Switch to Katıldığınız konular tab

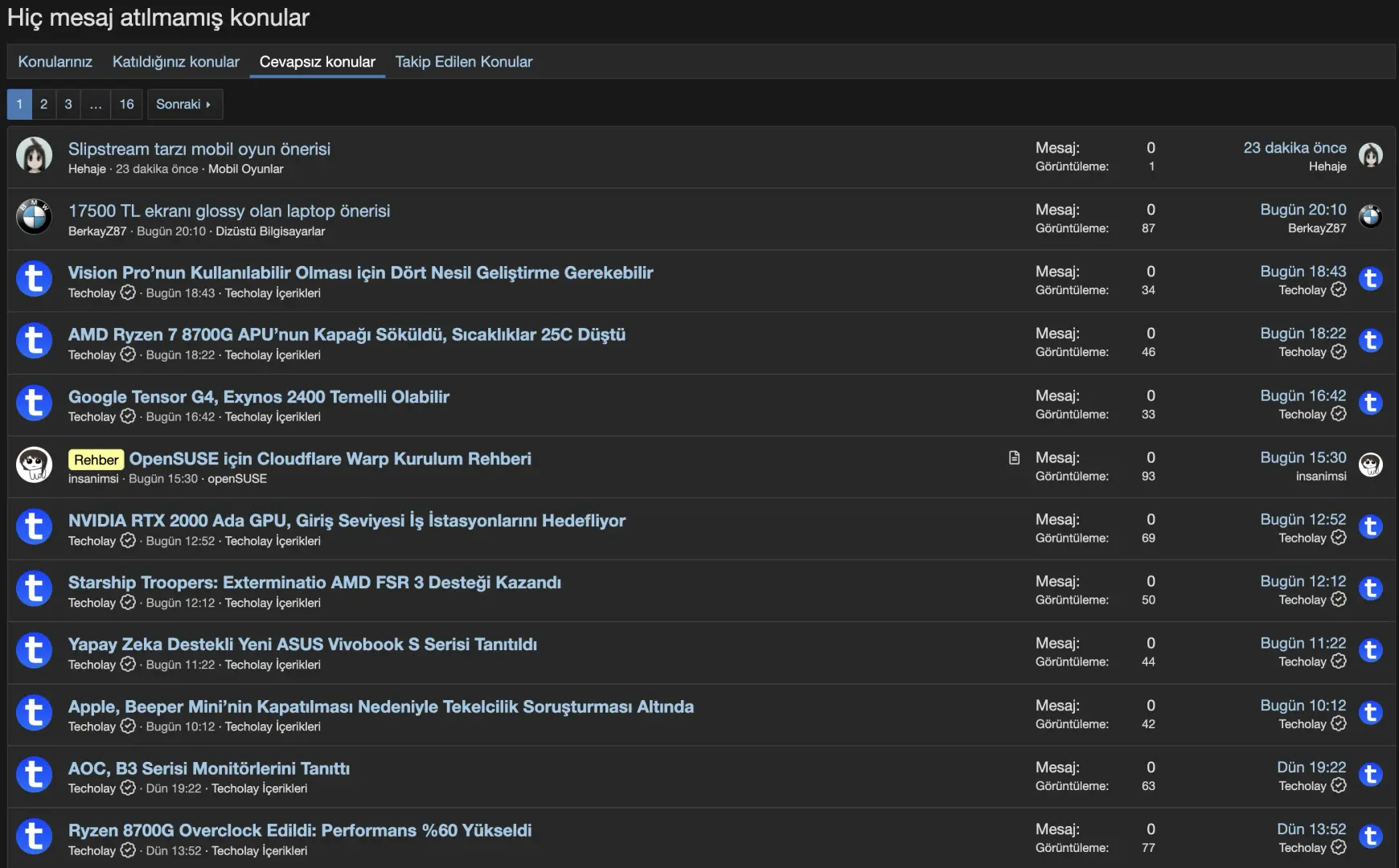[x=176, y=62]
